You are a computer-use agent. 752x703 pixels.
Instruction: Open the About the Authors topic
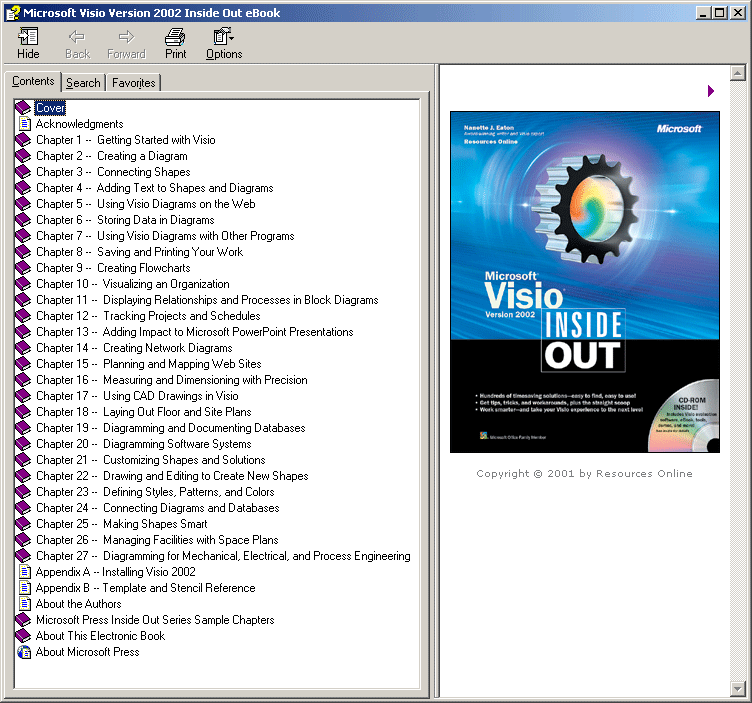click(x=78, y=603)
